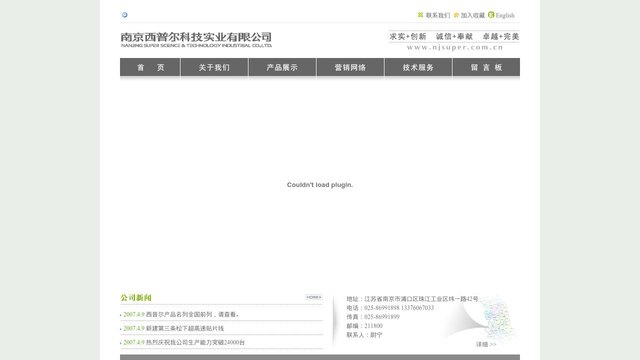Click the address line starting with 地址
Image resolution: width=640 pixels, height=360 pixels.
click(412, 299)
